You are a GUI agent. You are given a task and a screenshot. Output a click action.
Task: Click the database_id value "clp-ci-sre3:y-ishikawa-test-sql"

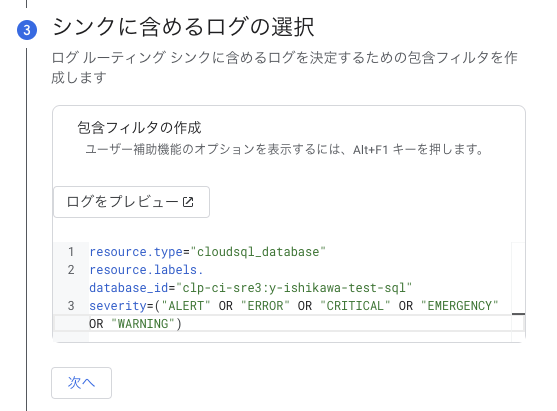pyautogui.click(x=293, y=288)
